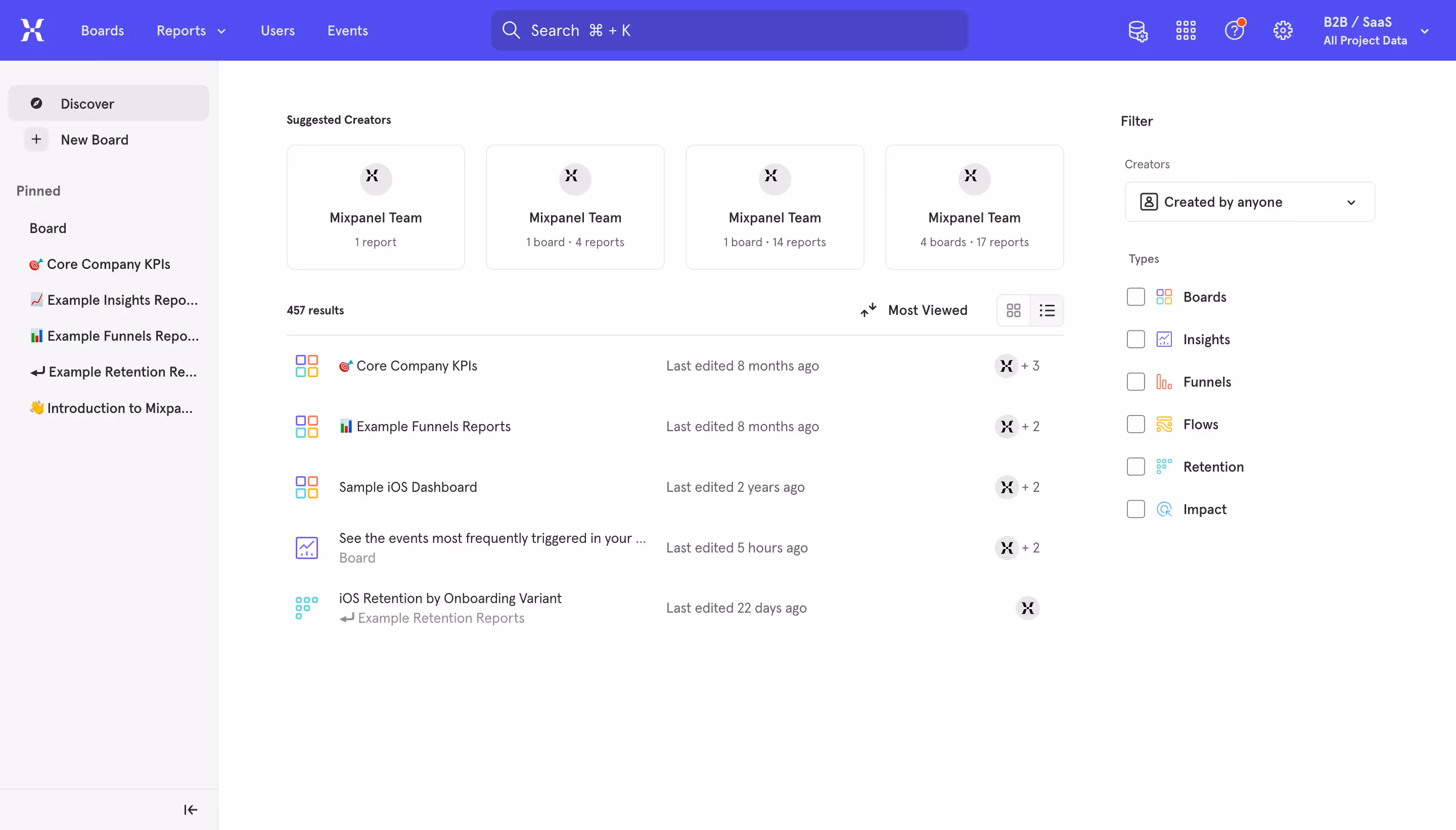1456x830 pixels.
Task: Collapse the left sidebar
Action: click(x=191, y=809)
